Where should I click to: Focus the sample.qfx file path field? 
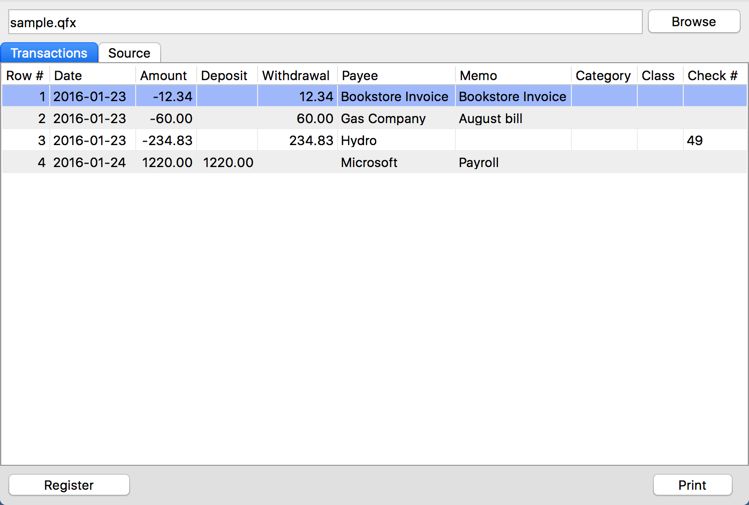[325, 22]
